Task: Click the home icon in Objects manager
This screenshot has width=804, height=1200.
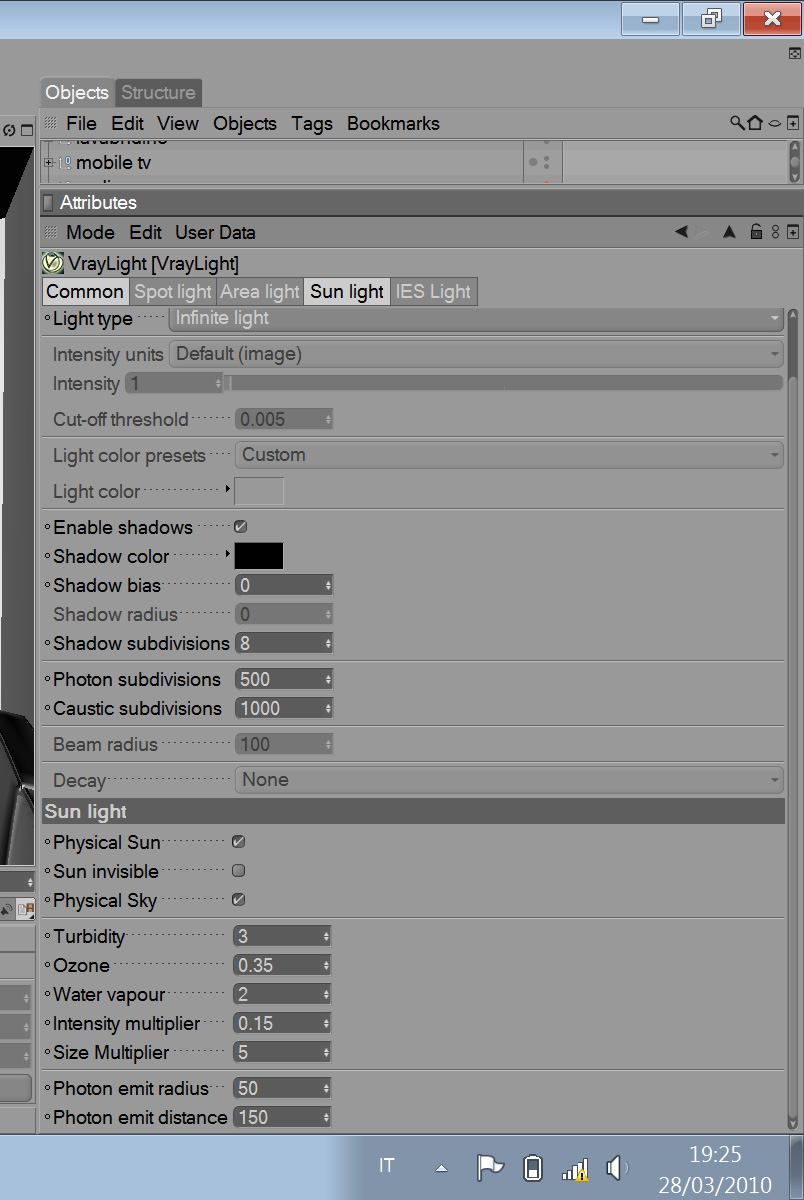Action: (755, 123)
